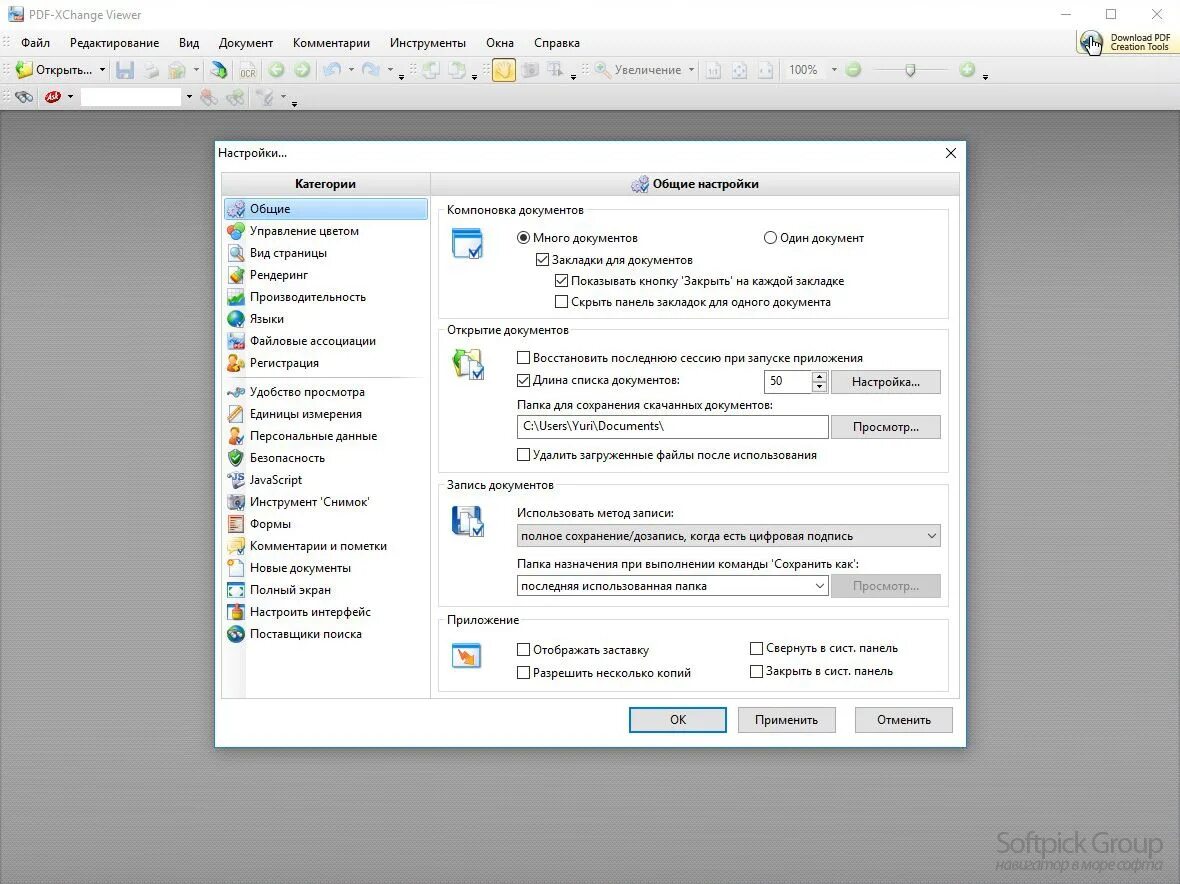Viewport: 1180px width, 884px height.
Task: Click the binoculars Find icon
Action: click(x=24, y=97)
